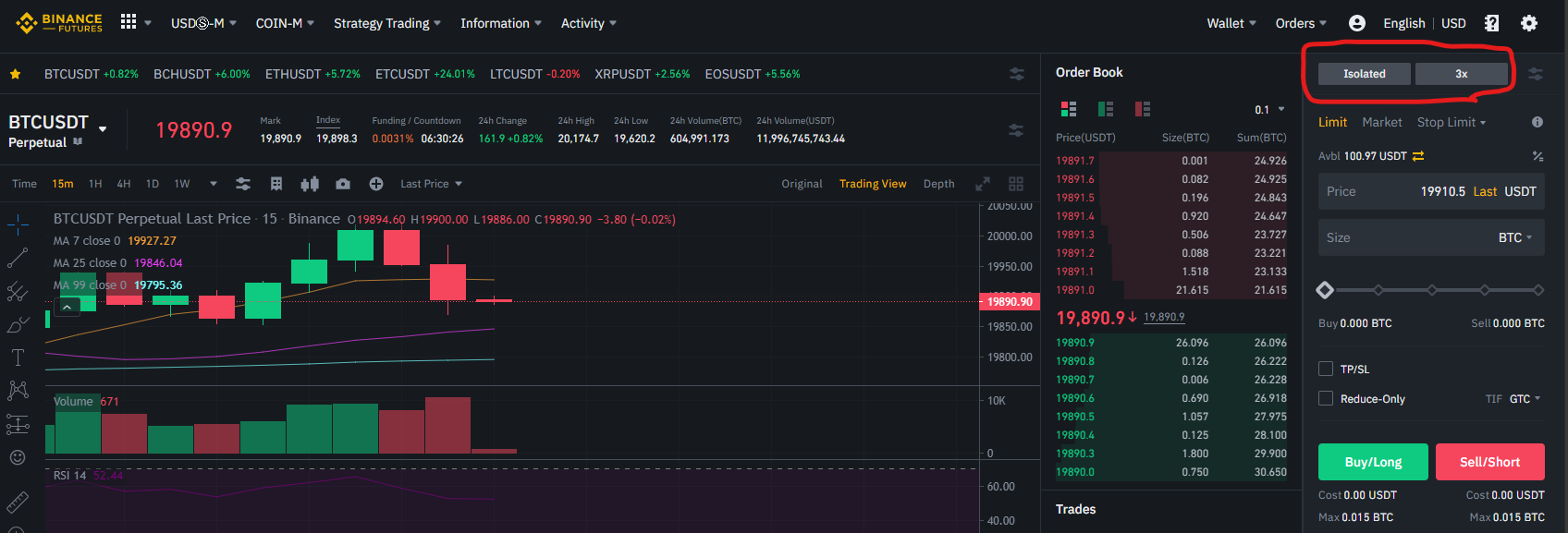Take a chart snapshot with camera icon
The height and width of the screenshot is (533, 1568).
pyautogui.click(x=343, y=184)
